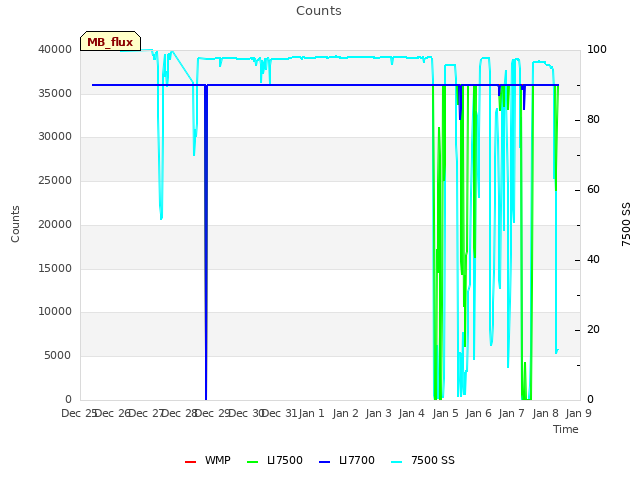Click the Jan 9 date label
Viewport: 640px width, 480px height.
[578, 413]
